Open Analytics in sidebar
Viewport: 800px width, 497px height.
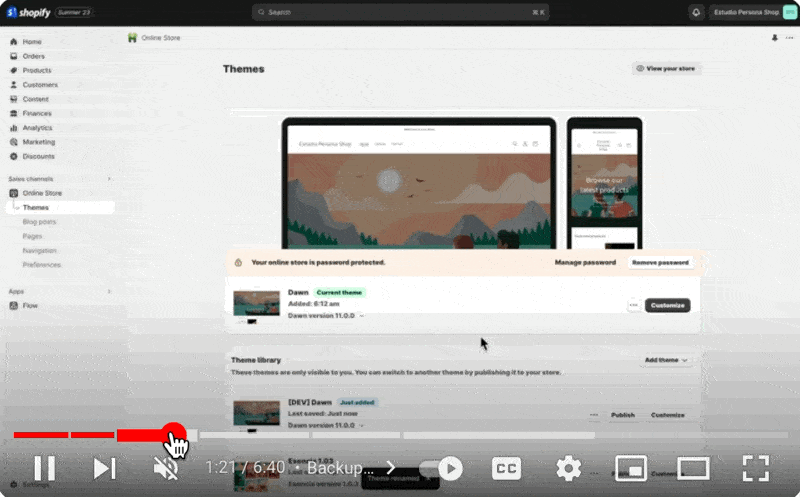[37, 128]
